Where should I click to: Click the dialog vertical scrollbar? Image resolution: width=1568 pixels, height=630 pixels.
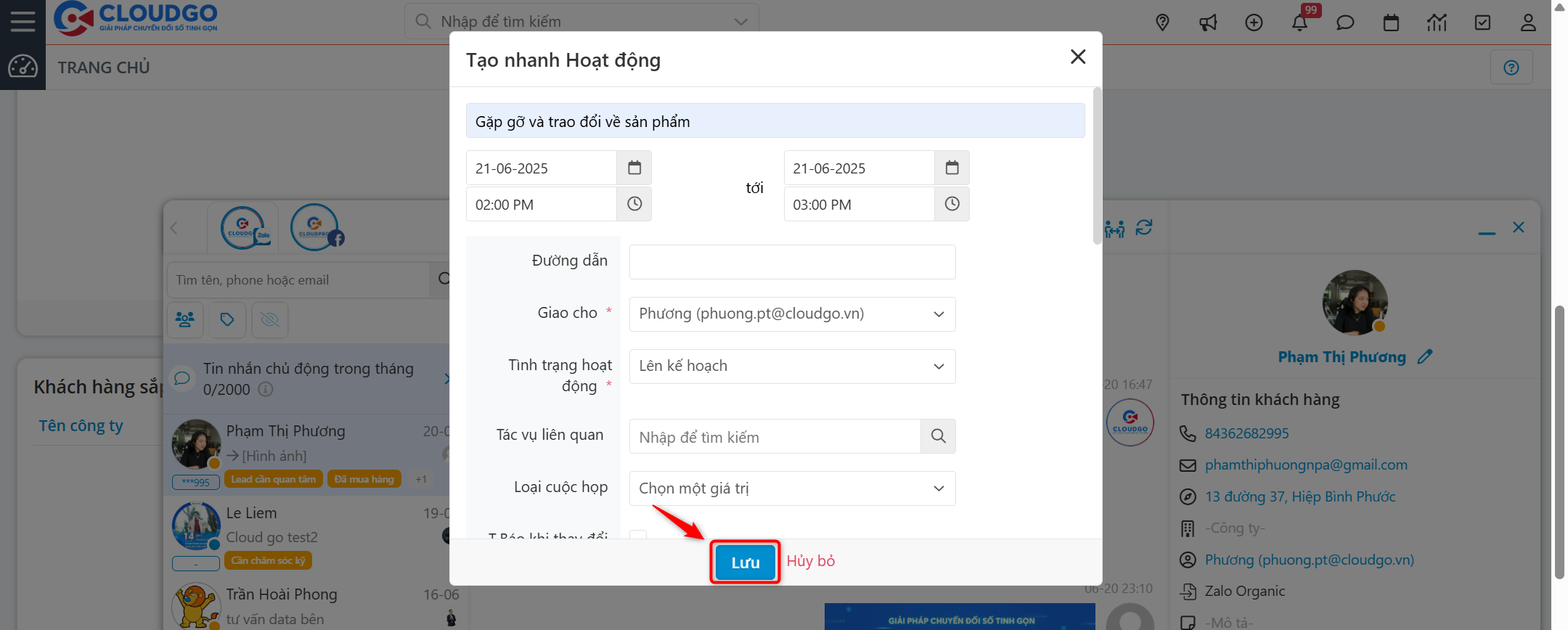(1097, 166)
